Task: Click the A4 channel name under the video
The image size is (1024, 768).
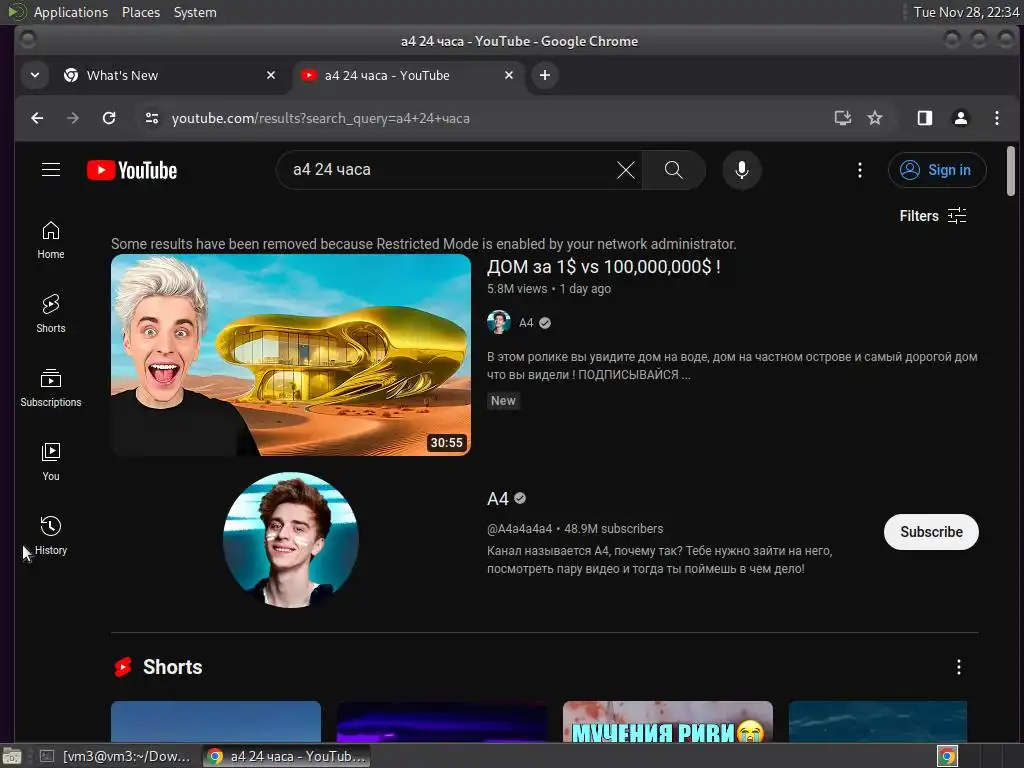Action: pyautogui.click(x=526, y=323)
